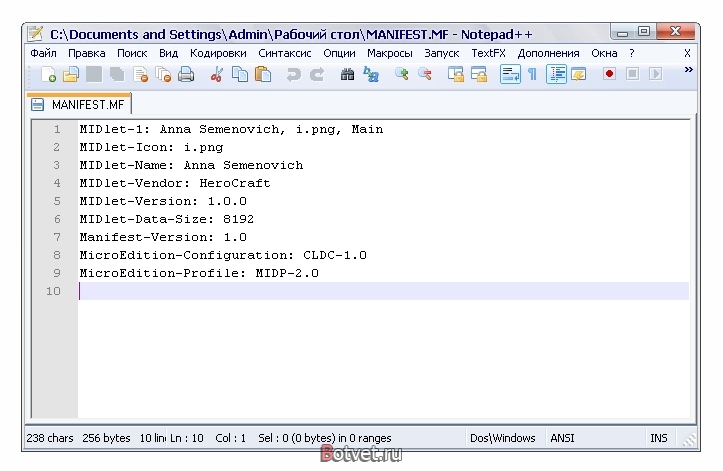This screenshot has width=723, height=471.
Task: Open the Поиск menu
Action: (132, 54)
